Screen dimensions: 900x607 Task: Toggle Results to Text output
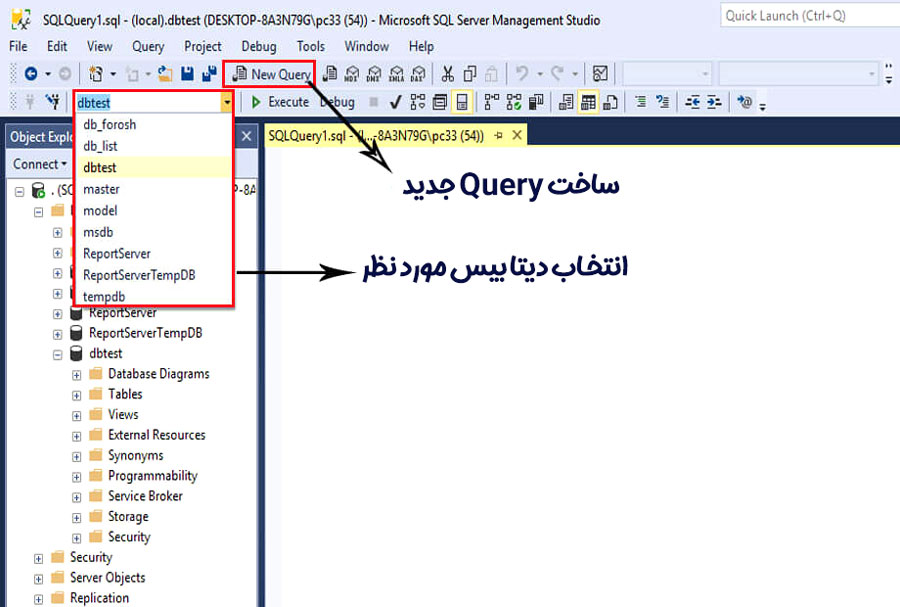tap(566, 102)
